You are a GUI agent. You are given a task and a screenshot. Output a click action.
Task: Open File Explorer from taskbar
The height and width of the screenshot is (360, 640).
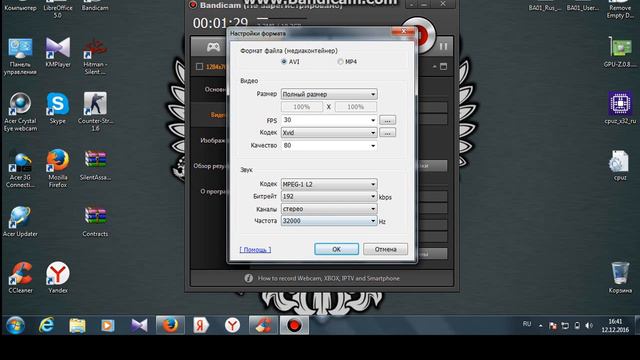[x=77, y=325]
